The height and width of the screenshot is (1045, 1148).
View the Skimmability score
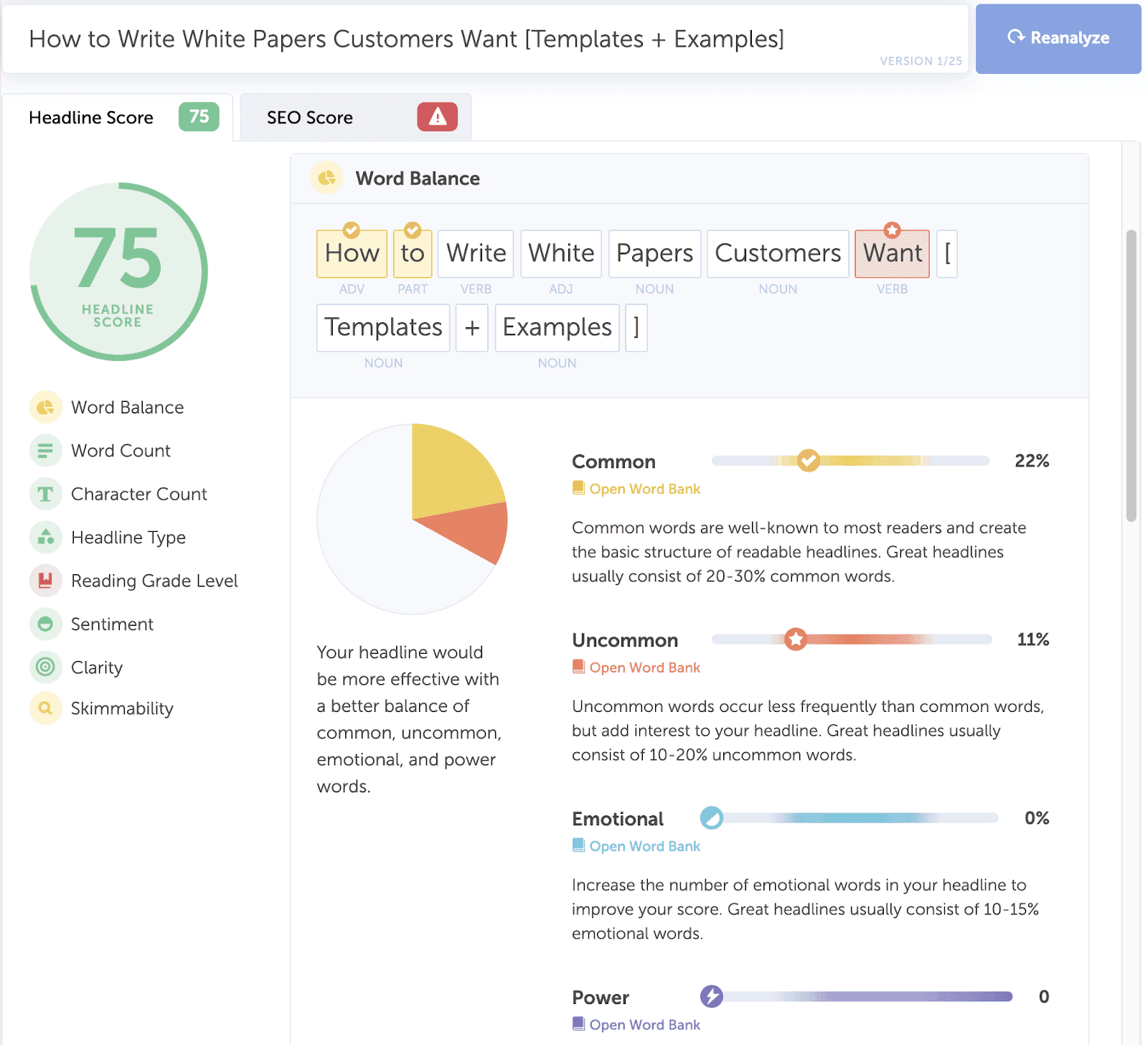tap(122, 708)
